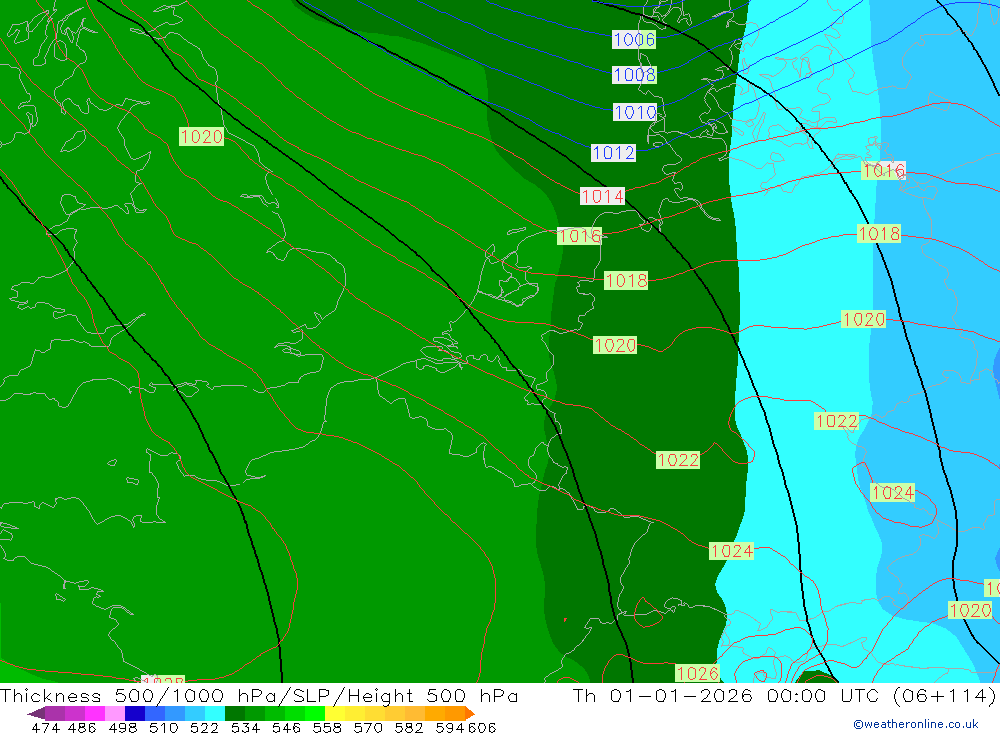Viewport: 1000px width, 733px height.
Task: Click the 522 legend value
Action: (x=204, y=728)
